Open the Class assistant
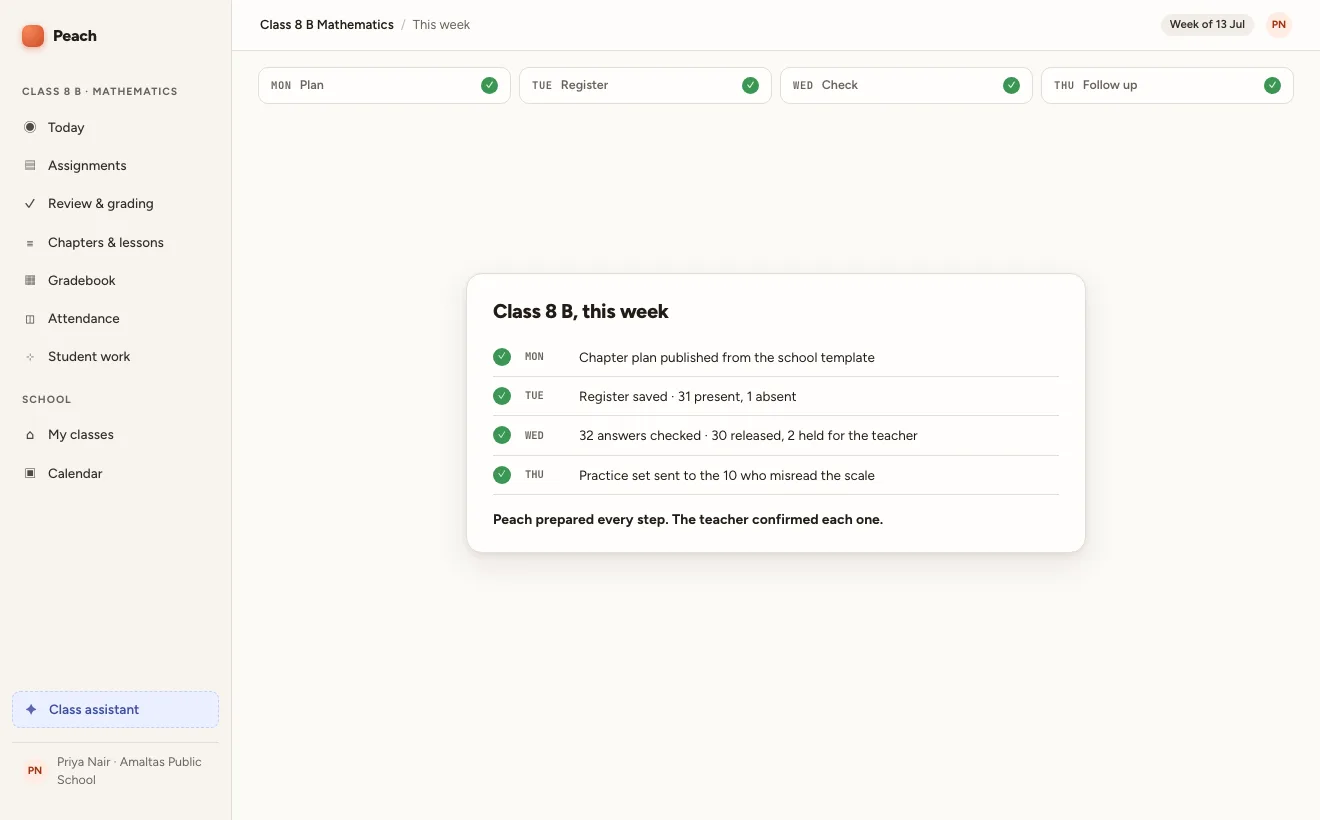 pos(116,709)
